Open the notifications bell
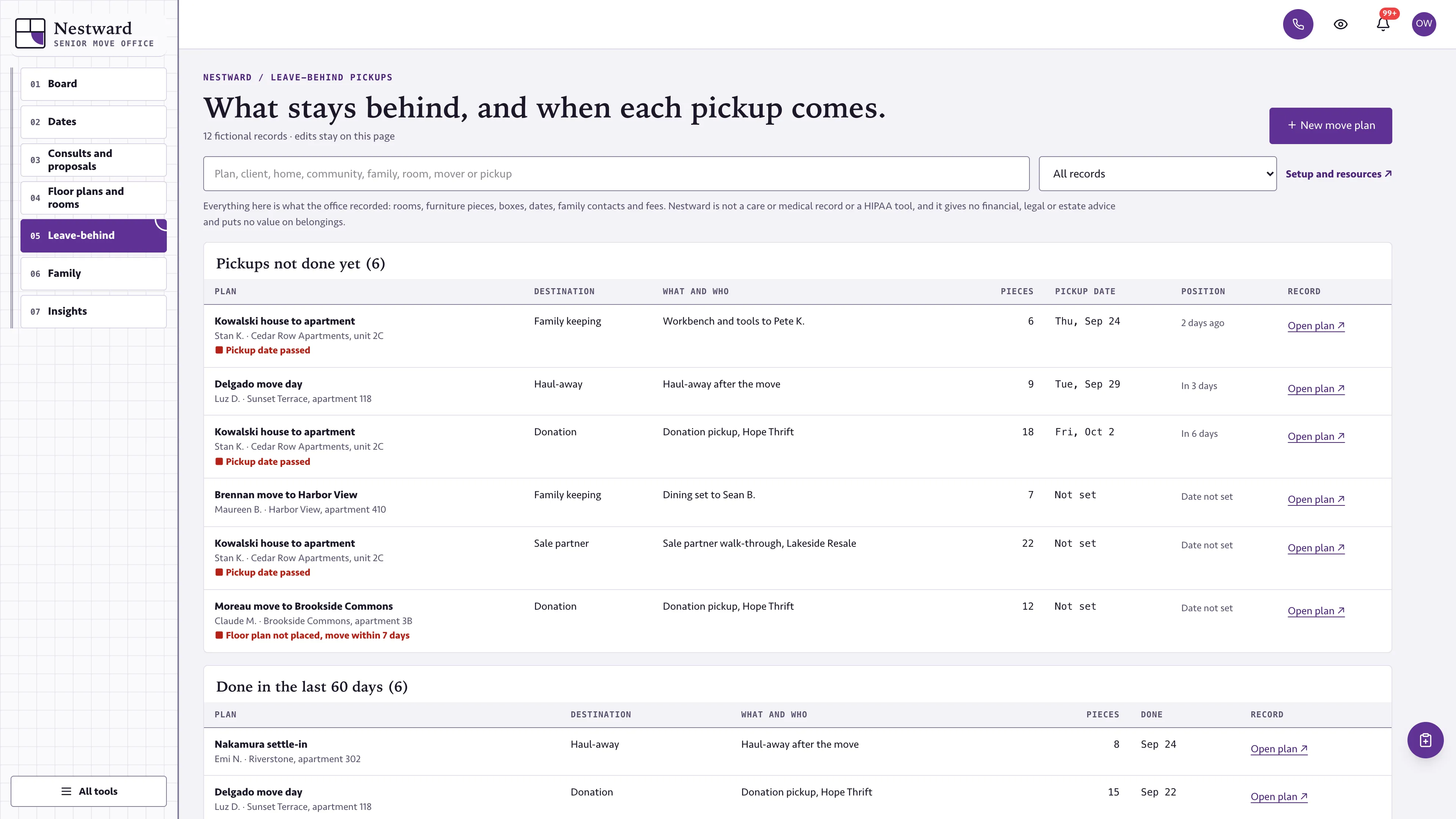 pos(1382,24)
